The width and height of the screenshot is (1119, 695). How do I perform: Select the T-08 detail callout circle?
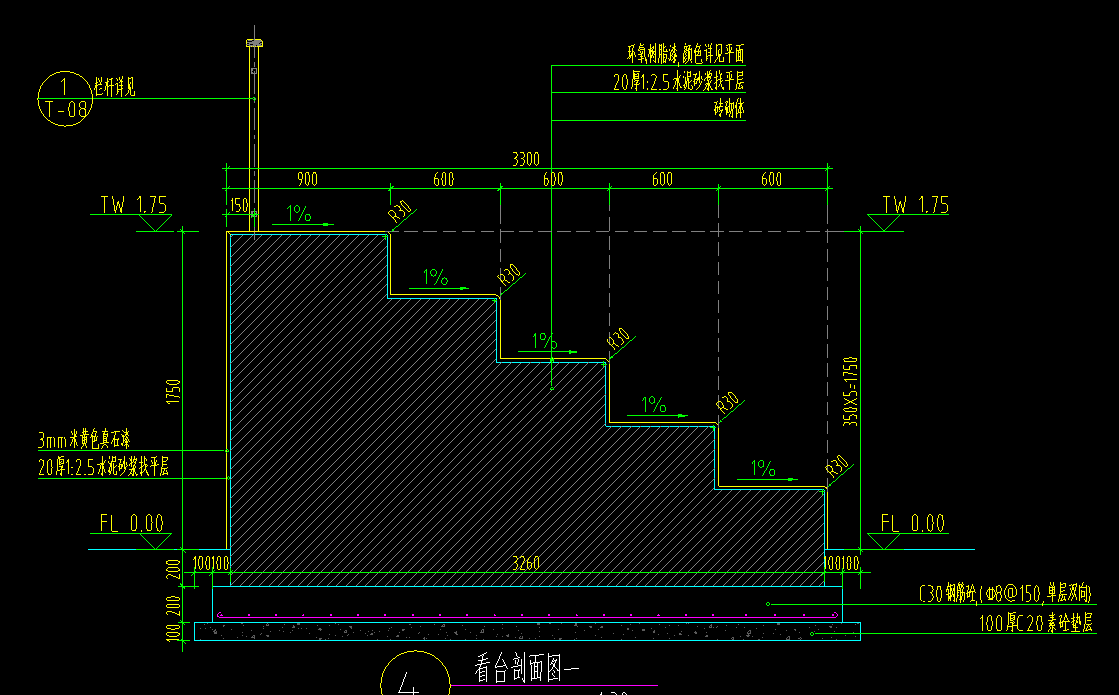click(65, 98)
